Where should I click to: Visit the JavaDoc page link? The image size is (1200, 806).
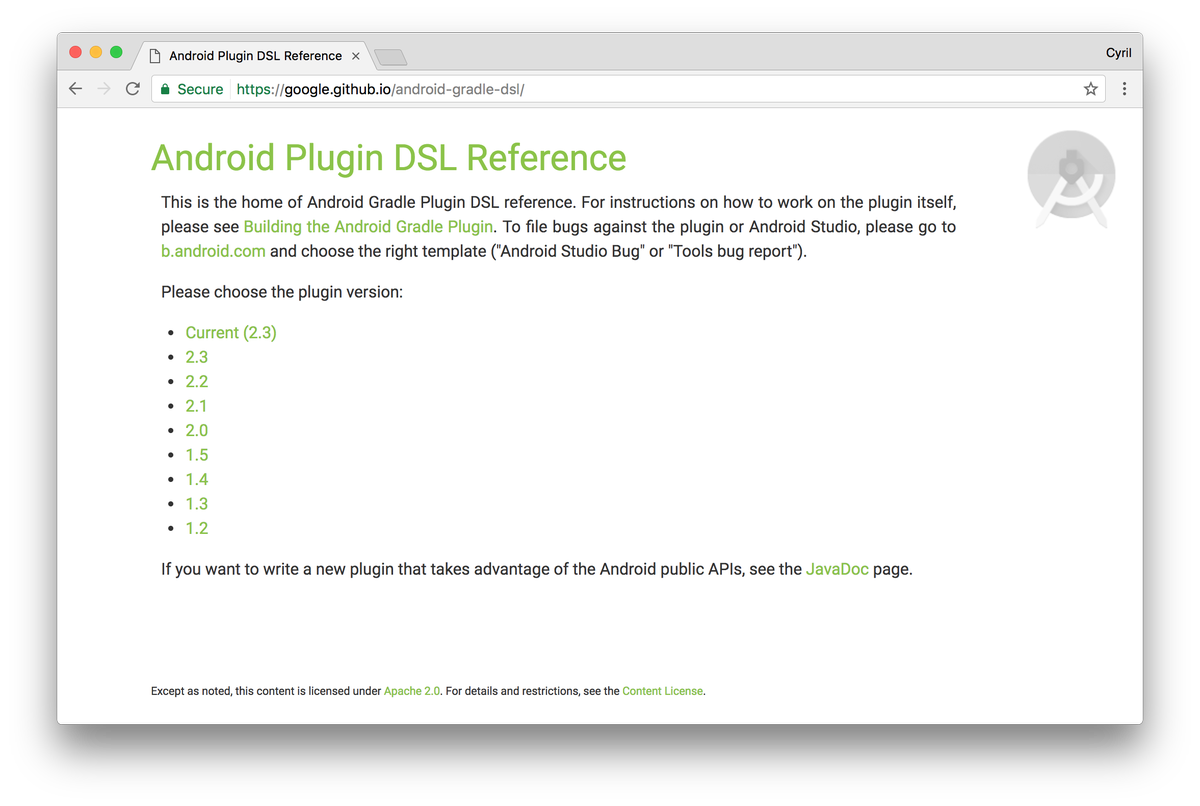[x=837, y=570]
